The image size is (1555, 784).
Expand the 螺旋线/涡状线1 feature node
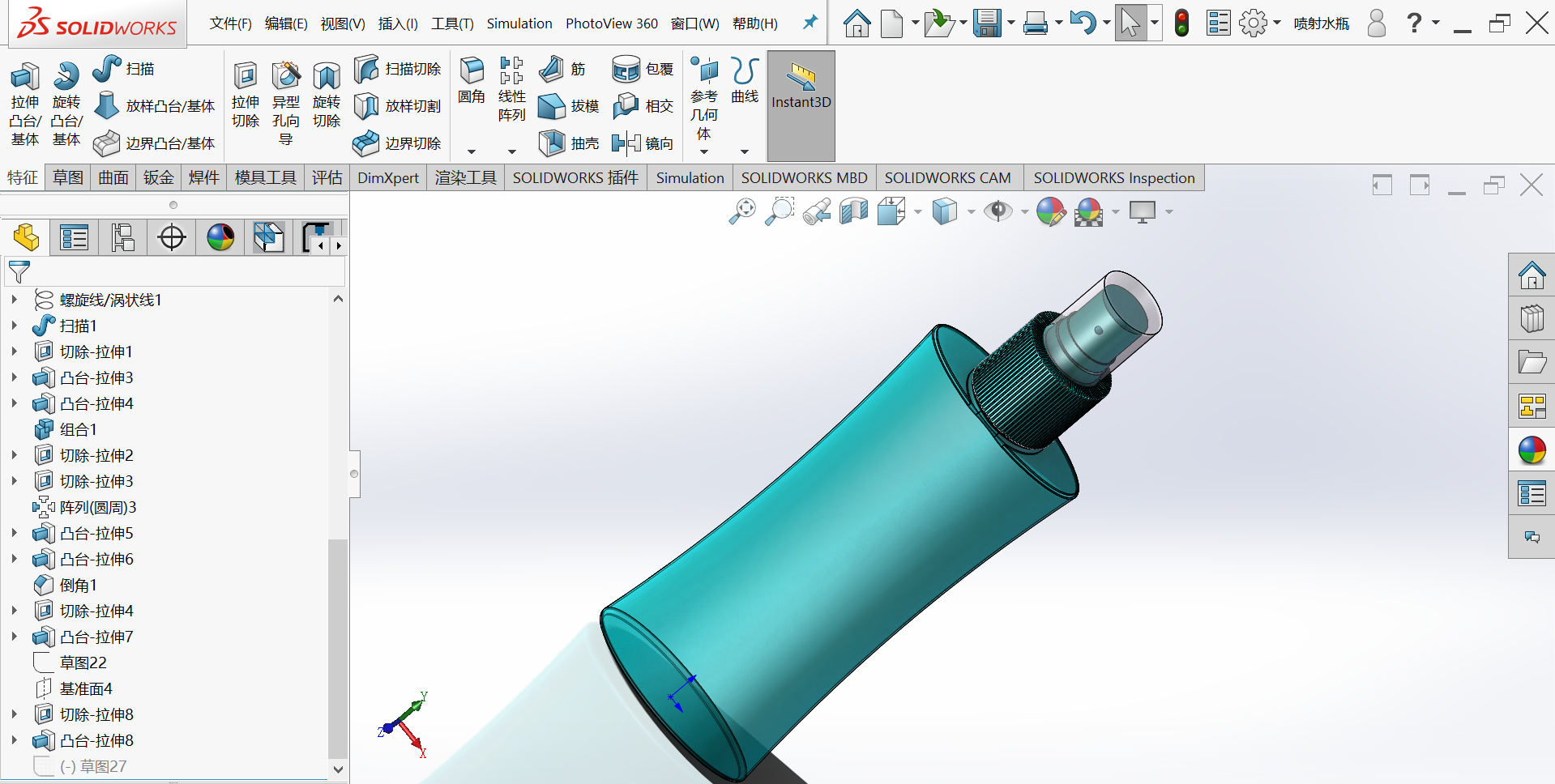tap(14, 300)
